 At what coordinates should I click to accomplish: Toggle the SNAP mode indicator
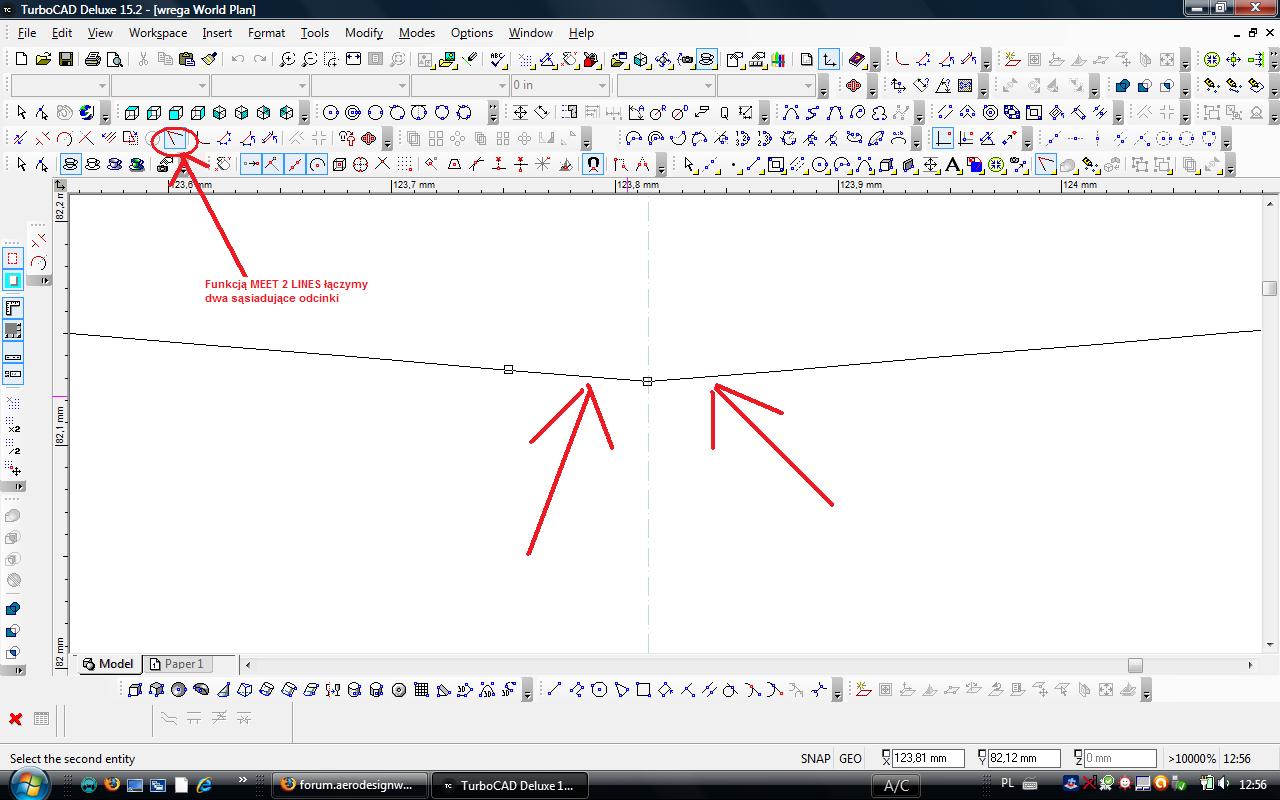(x=815, y=759)
